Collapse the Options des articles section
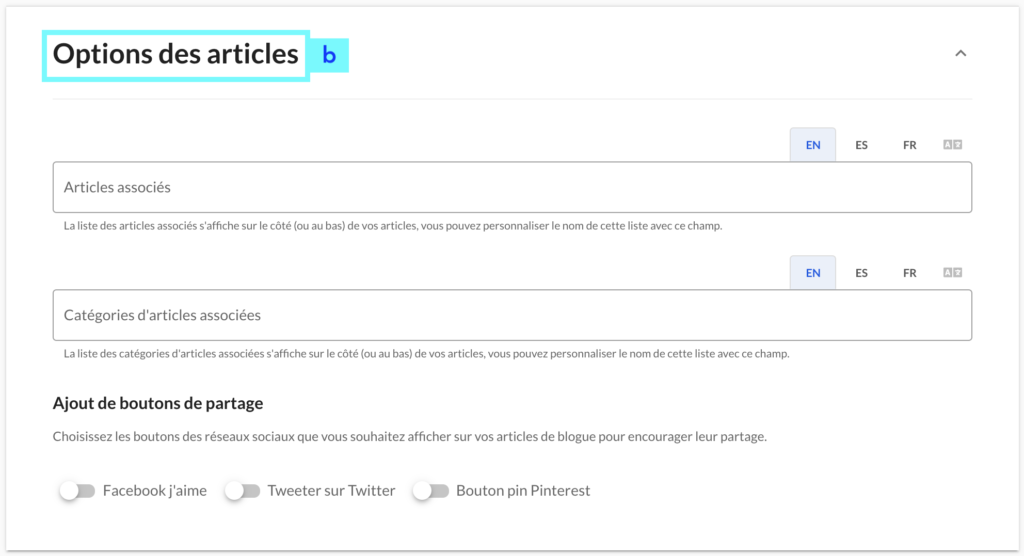Screen dimensions: 1024x556 tap(960, 54)
